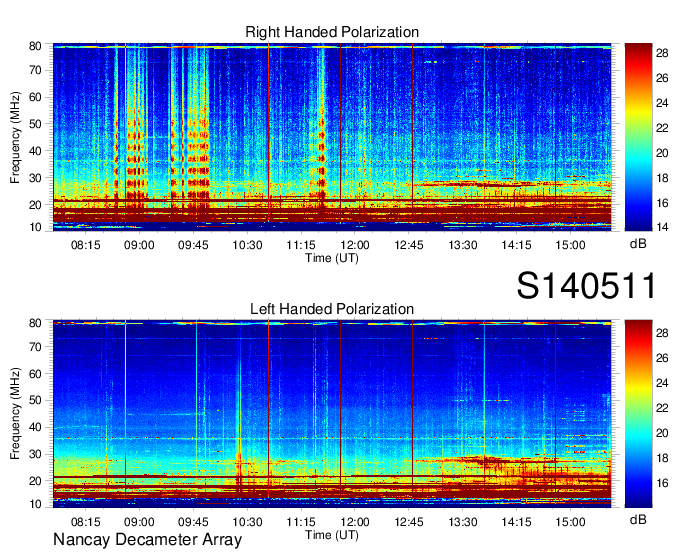Image resolution: width=680 pixels, height=552 pixels.
Task: Click the 30 MHz tick on Left Handed plot
Action: point(35,454)
